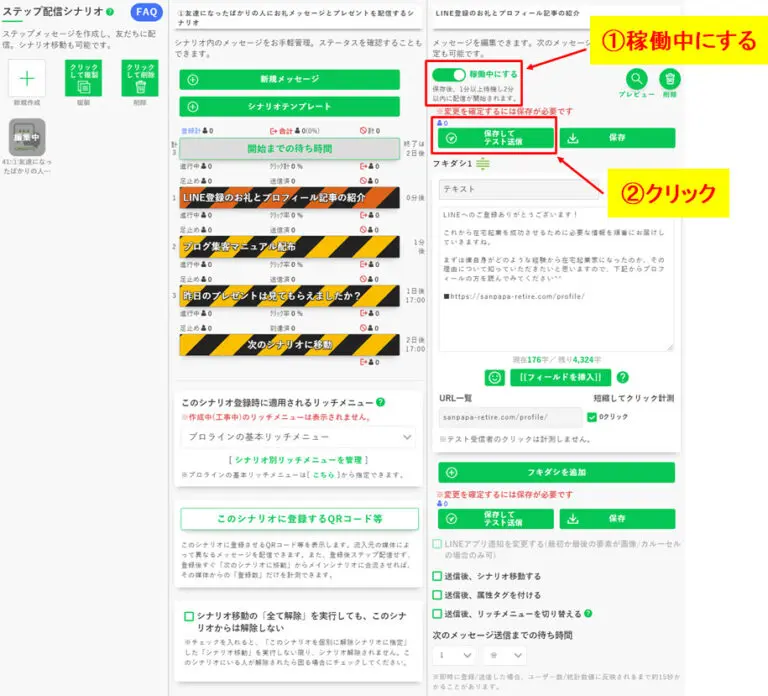Click the message delete trash icon
Viewport: 768px width, 696px height.
(x=670, y=78)
